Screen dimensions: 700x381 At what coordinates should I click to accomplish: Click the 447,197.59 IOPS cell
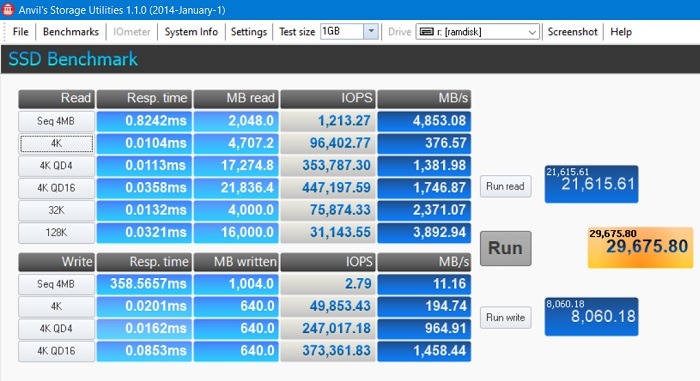click(328, 188)
